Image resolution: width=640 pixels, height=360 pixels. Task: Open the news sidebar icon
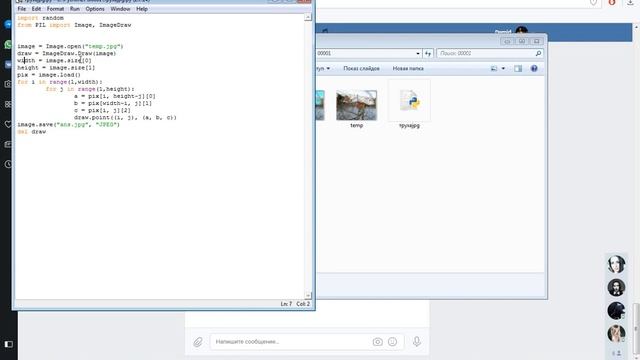click(x=8, y=144)
